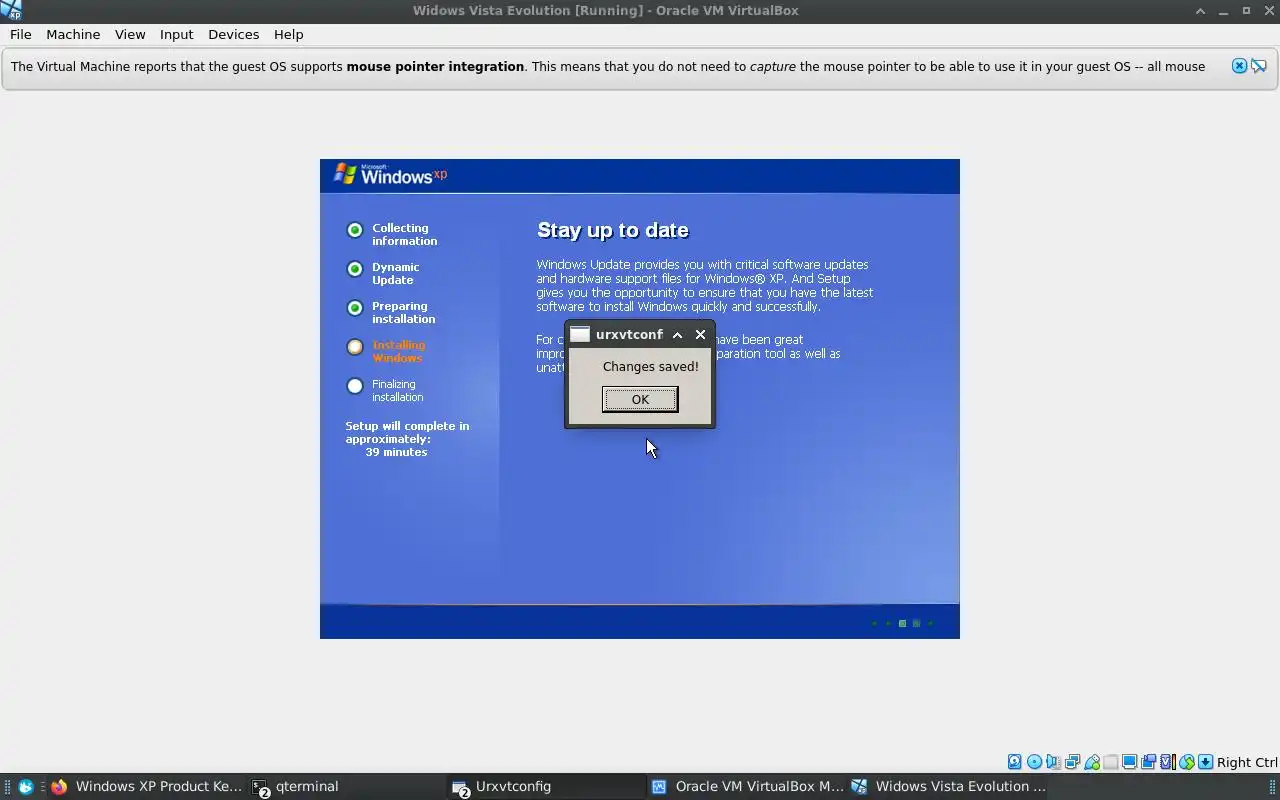The height and width of the screenshot is (800, 1280).
Task: Click VirtualBox window icon in title bar
Action: coord(11,10)
